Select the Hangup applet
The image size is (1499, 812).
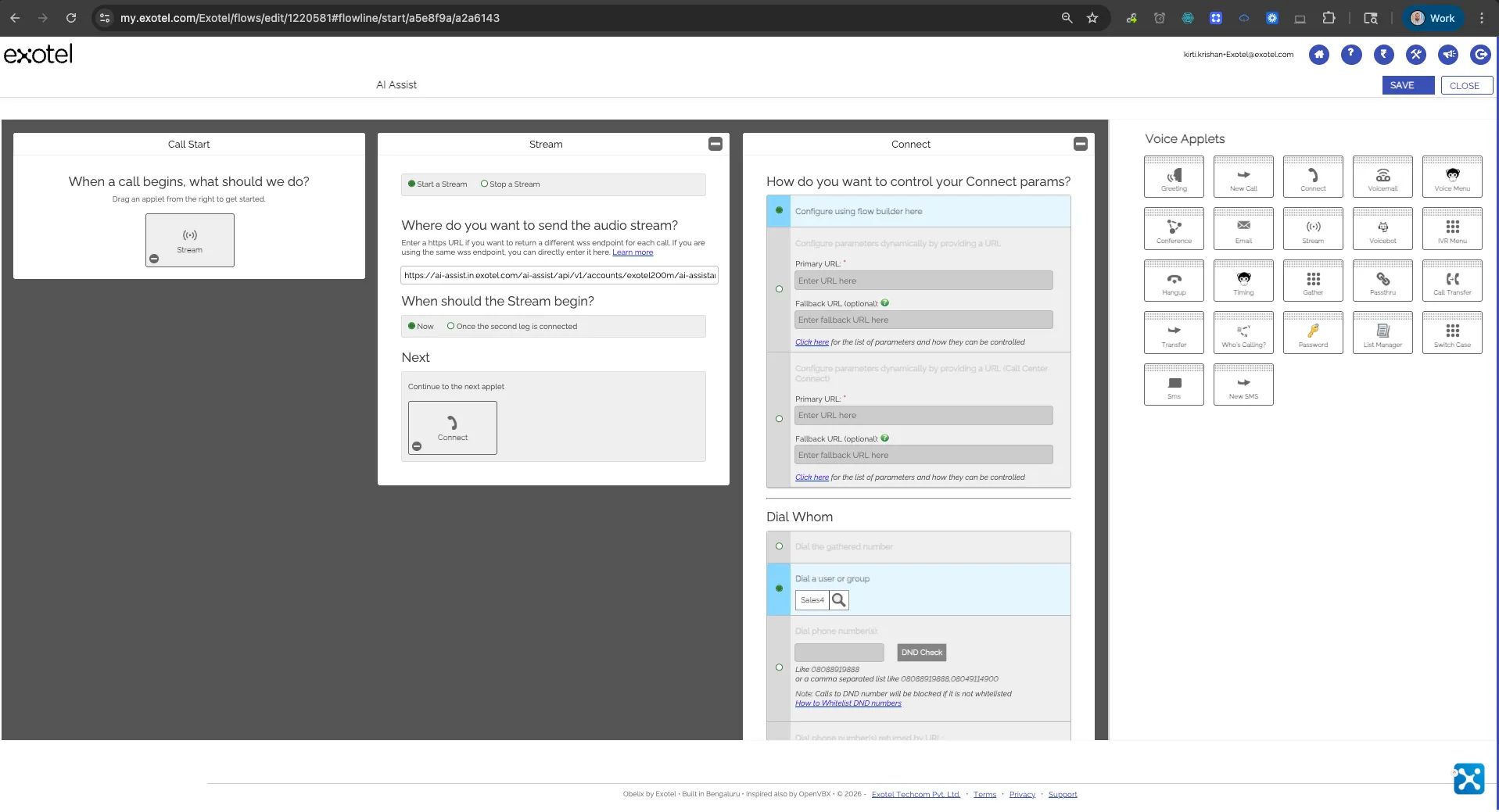pyautogui.click(x=1174, y=281)
